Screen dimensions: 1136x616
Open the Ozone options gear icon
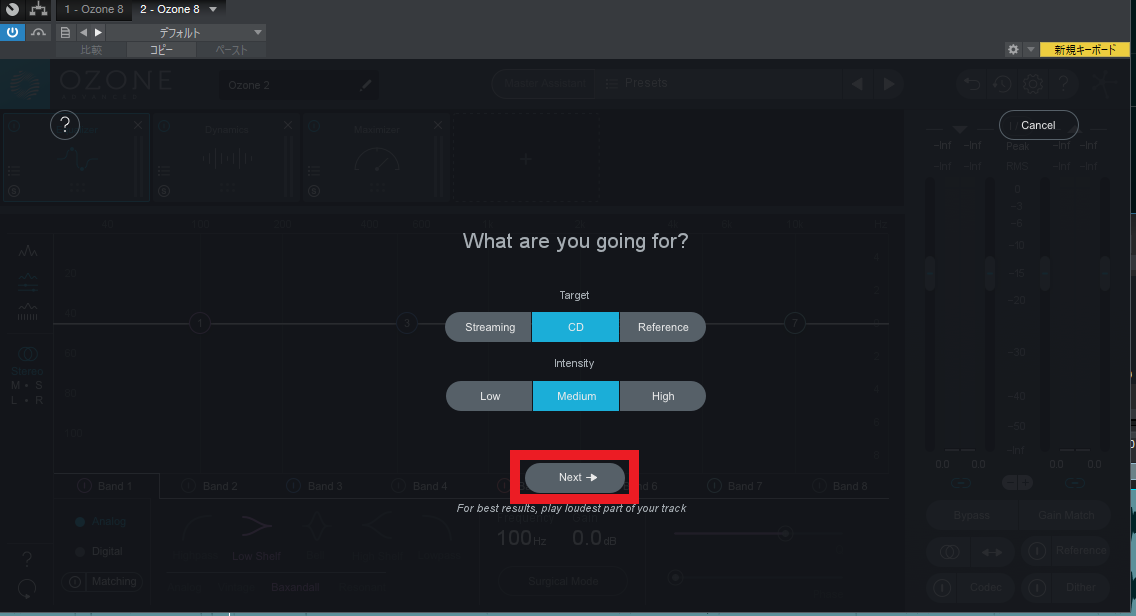[1033, 84]
